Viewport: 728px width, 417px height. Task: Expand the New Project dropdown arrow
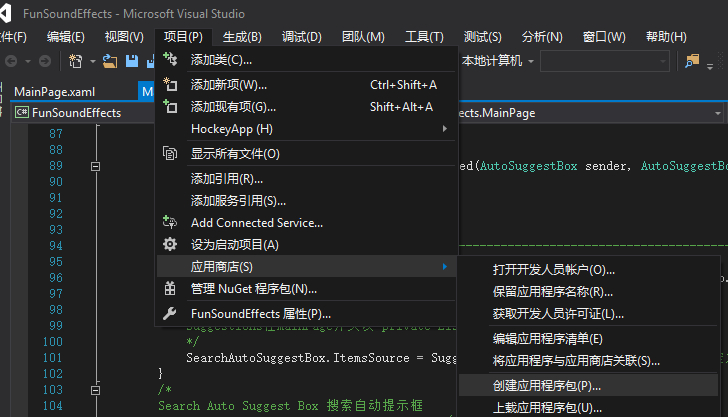pyautogui.click(x=92, y=61)
